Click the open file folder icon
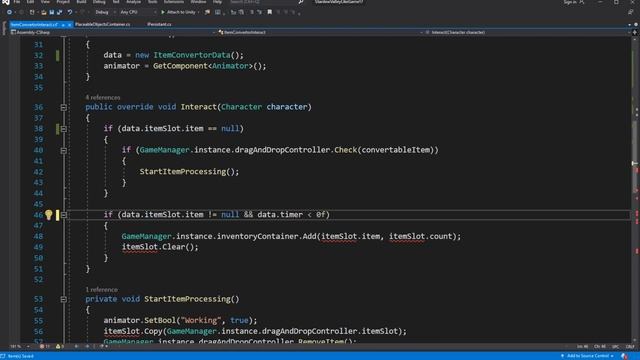Viewport: 640px width, 360px height. click(x=44, y=12)
